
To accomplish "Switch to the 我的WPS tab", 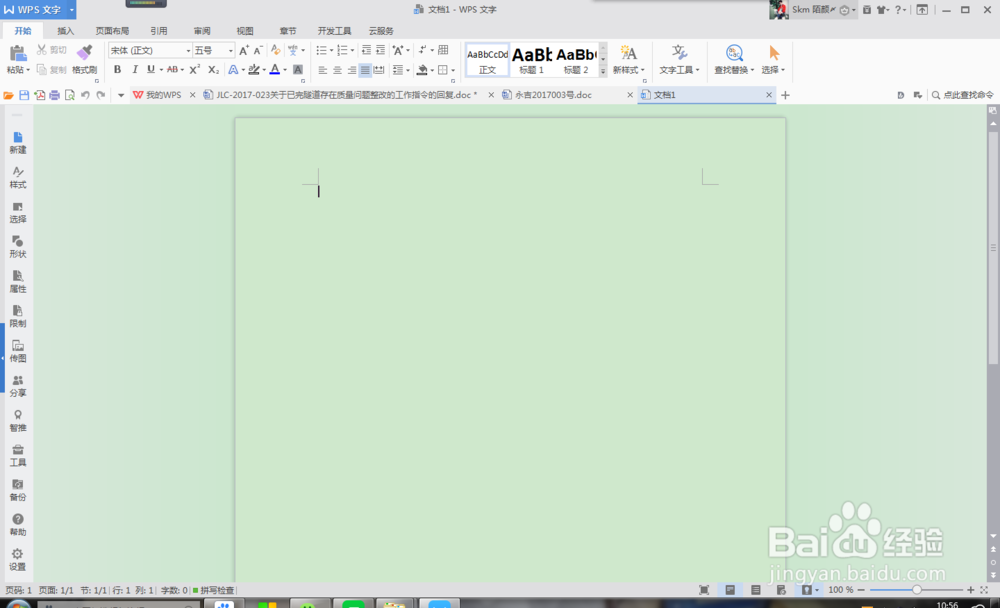I will (163, 95).
